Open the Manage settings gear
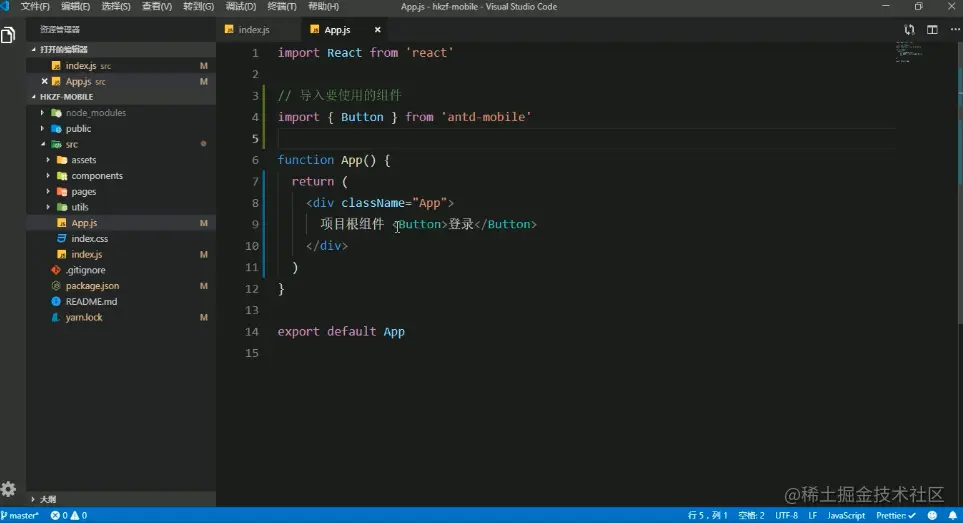The width and height of the screenshot is (963, 523). (9, 489)
